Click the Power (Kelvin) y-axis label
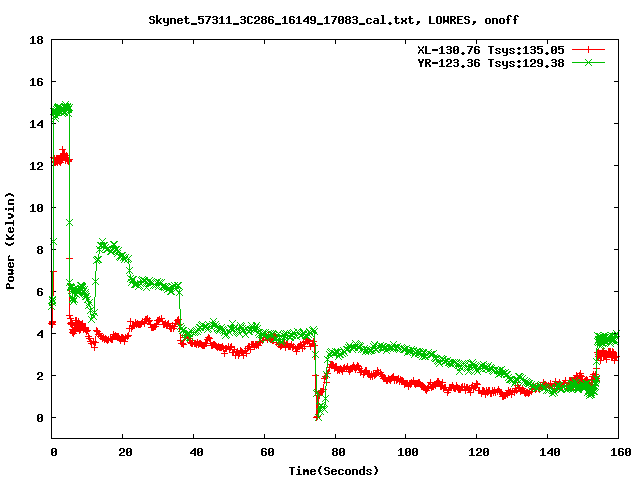Screen dimensions: 640x480 click(10, 240)
